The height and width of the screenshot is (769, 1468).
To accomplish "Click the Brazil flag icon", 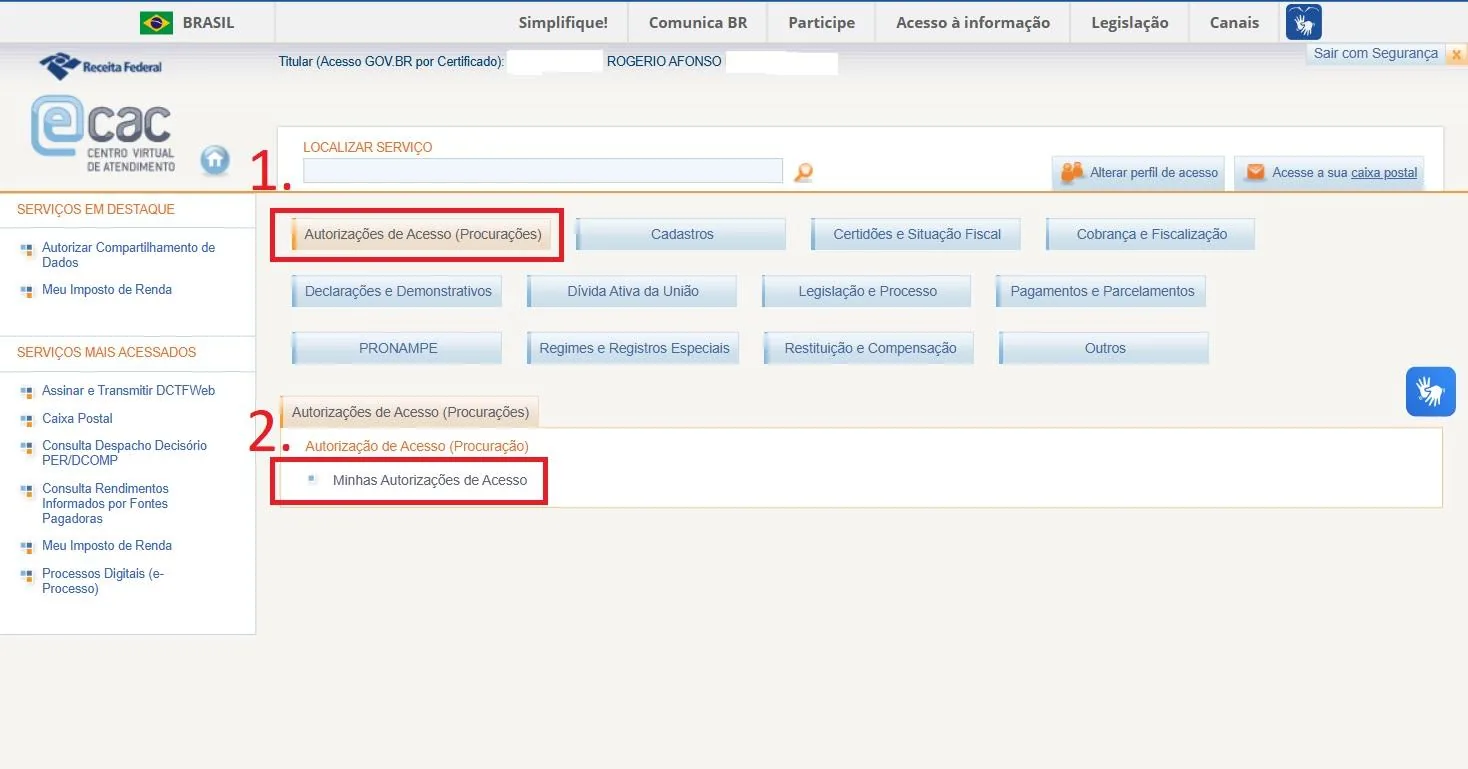I will [x=156, y=23].
